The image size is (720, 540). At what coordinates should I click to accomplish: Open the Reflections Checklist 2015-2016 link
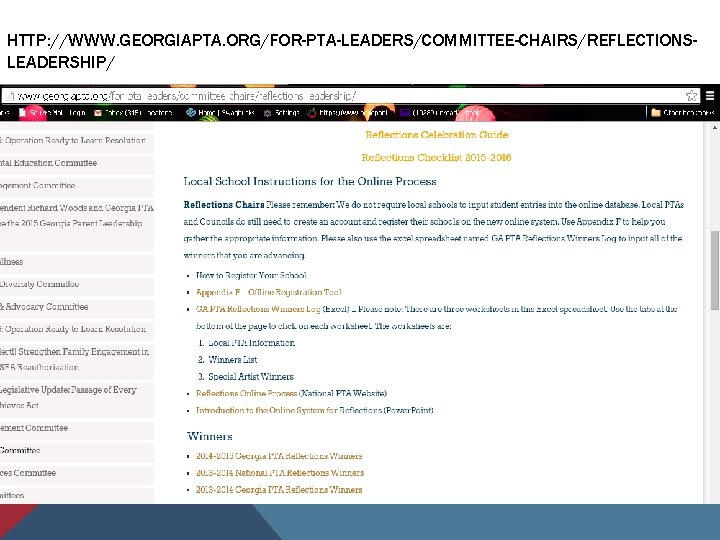[x=436, y=158]
